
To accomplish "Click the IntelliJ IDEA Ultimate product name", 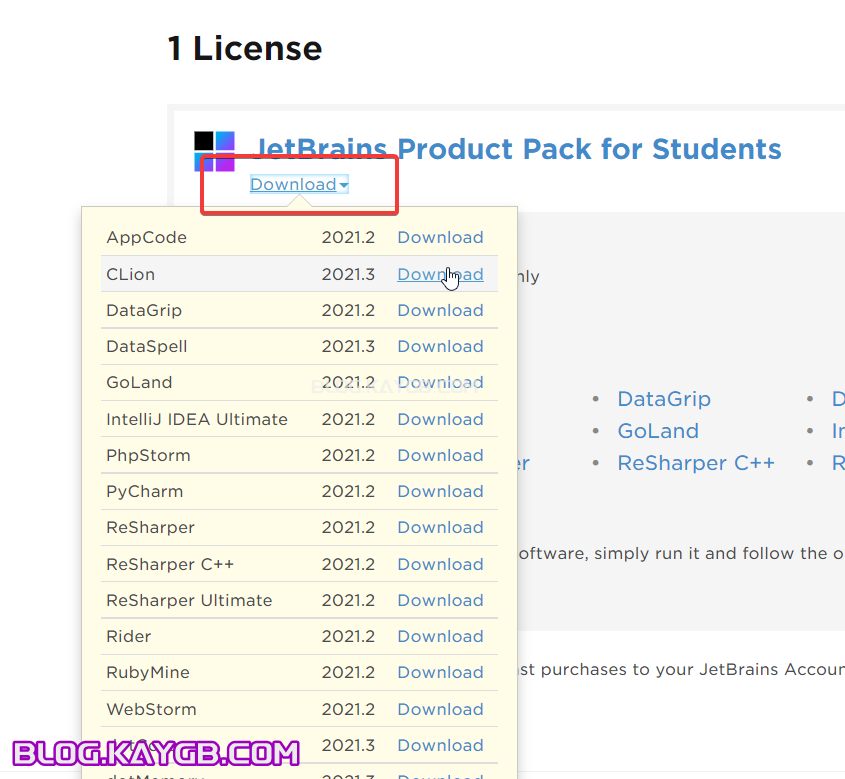I will click(197, 419).
